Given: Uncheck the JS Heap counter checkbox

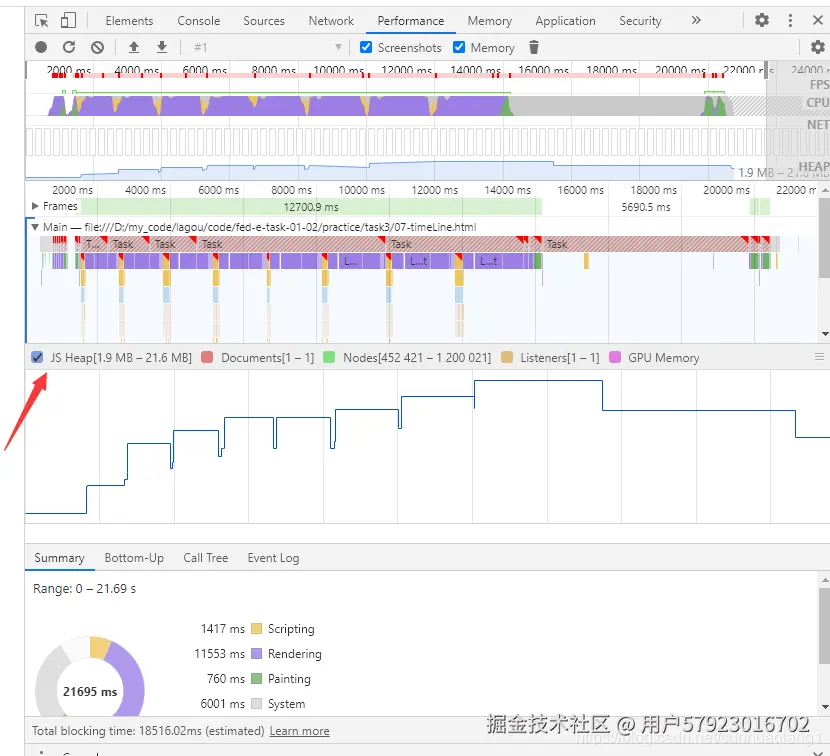Looking at the screenshot, I should [37, 357].
